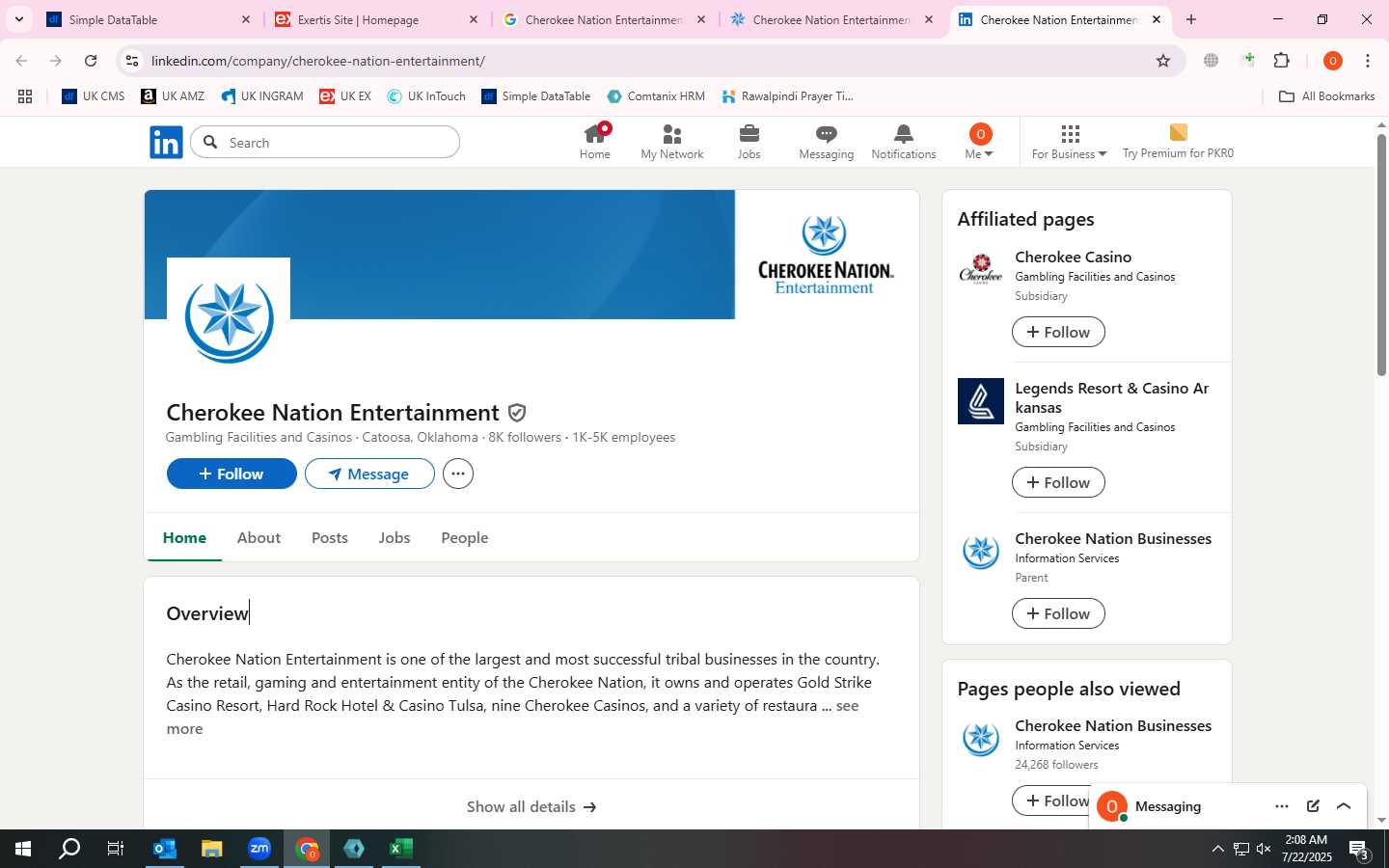Open Try Premium for PKR0 offer

(x=1178, y=142)
